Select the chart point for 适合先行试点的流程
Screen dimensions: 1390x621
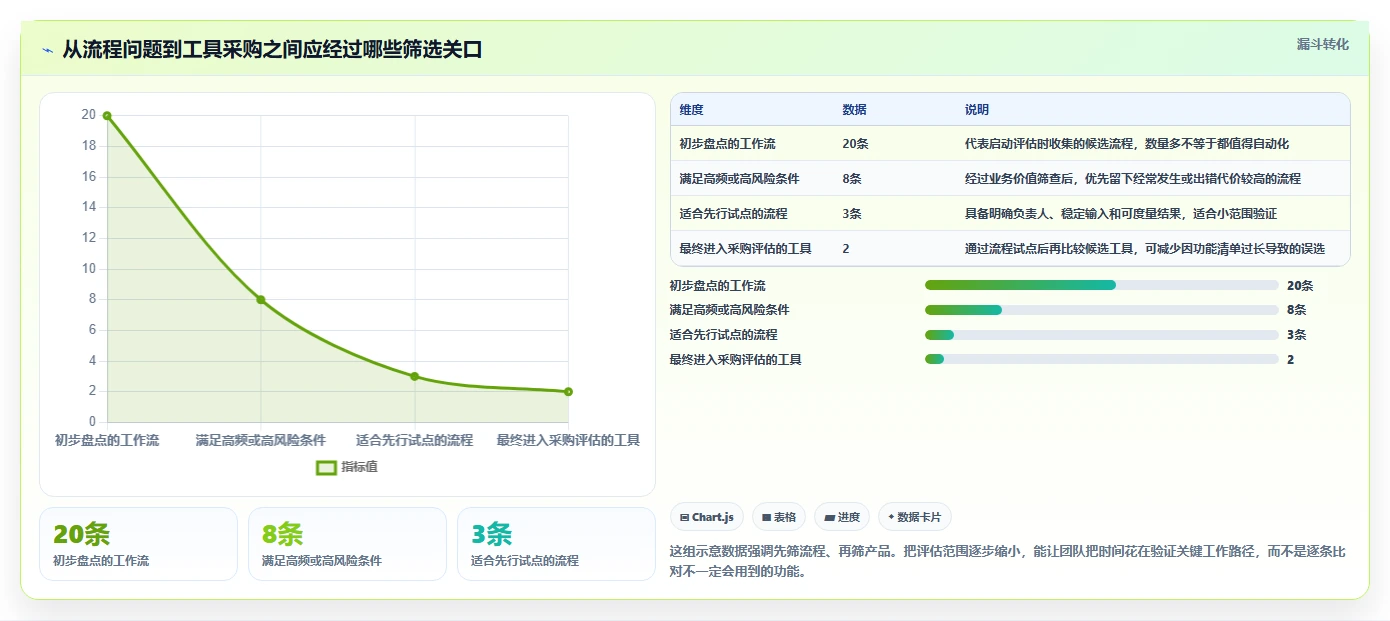[x=414, y=376]
